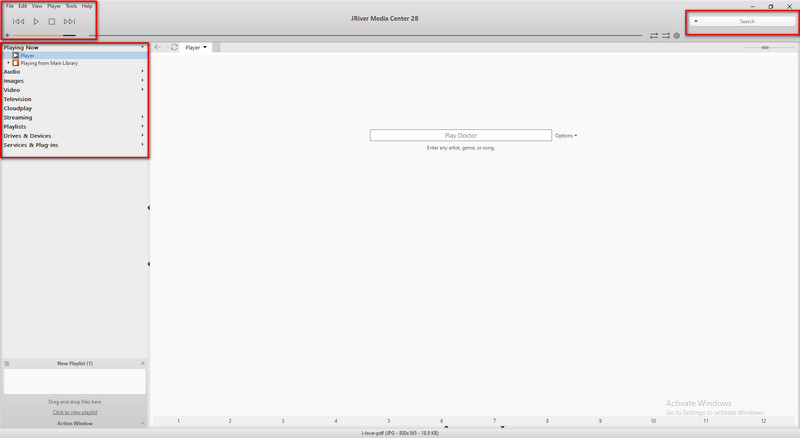This screenshot has height=438, width=800.
Task: Select the Audio heading
Action: click(12, 71)
